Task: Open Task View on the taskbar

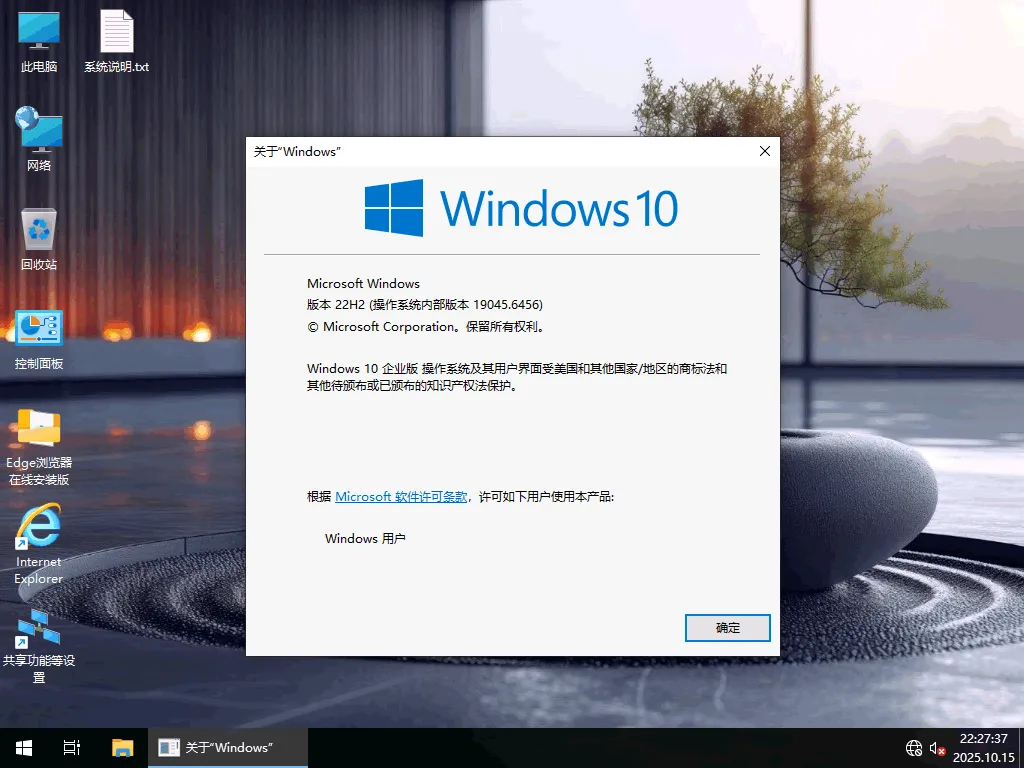Action: point(70,747)
